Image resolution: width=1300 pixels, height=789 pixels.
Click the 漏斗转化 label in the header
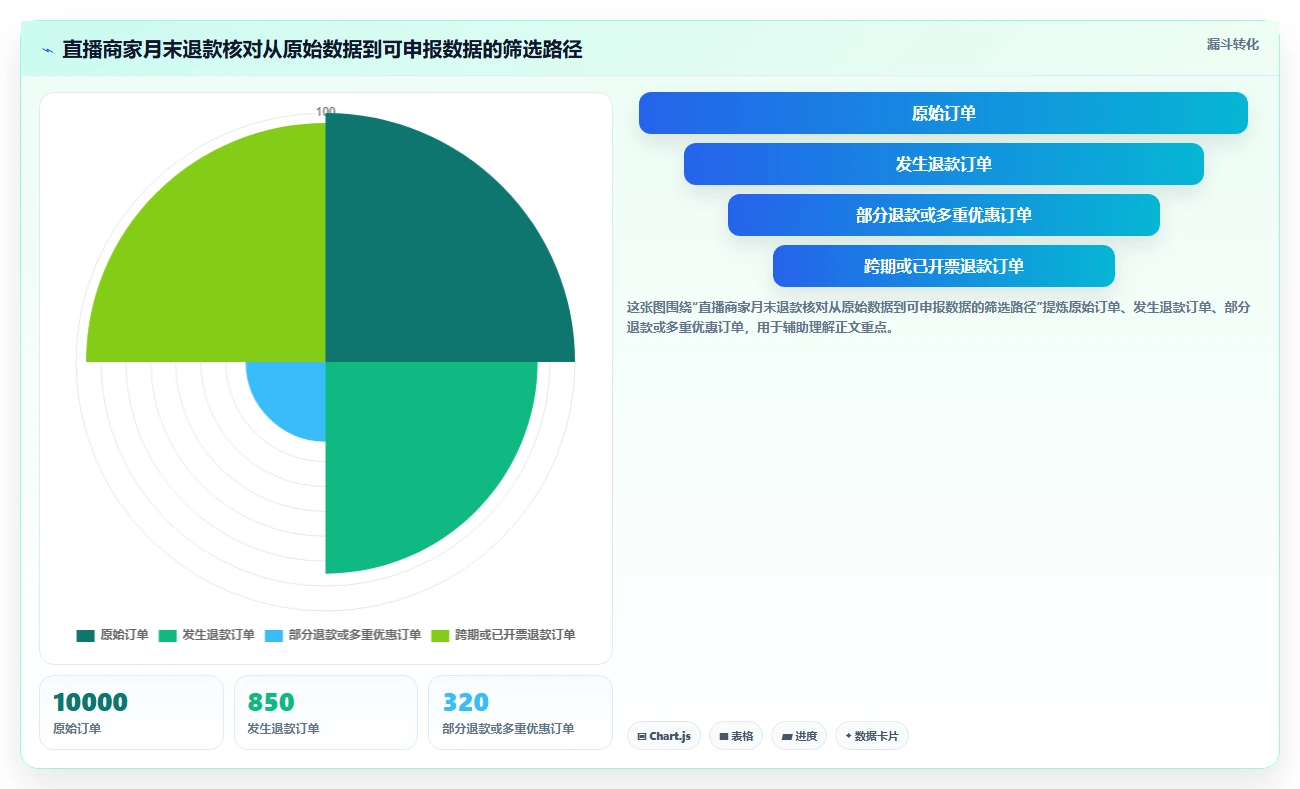[x=1232, y=45]
